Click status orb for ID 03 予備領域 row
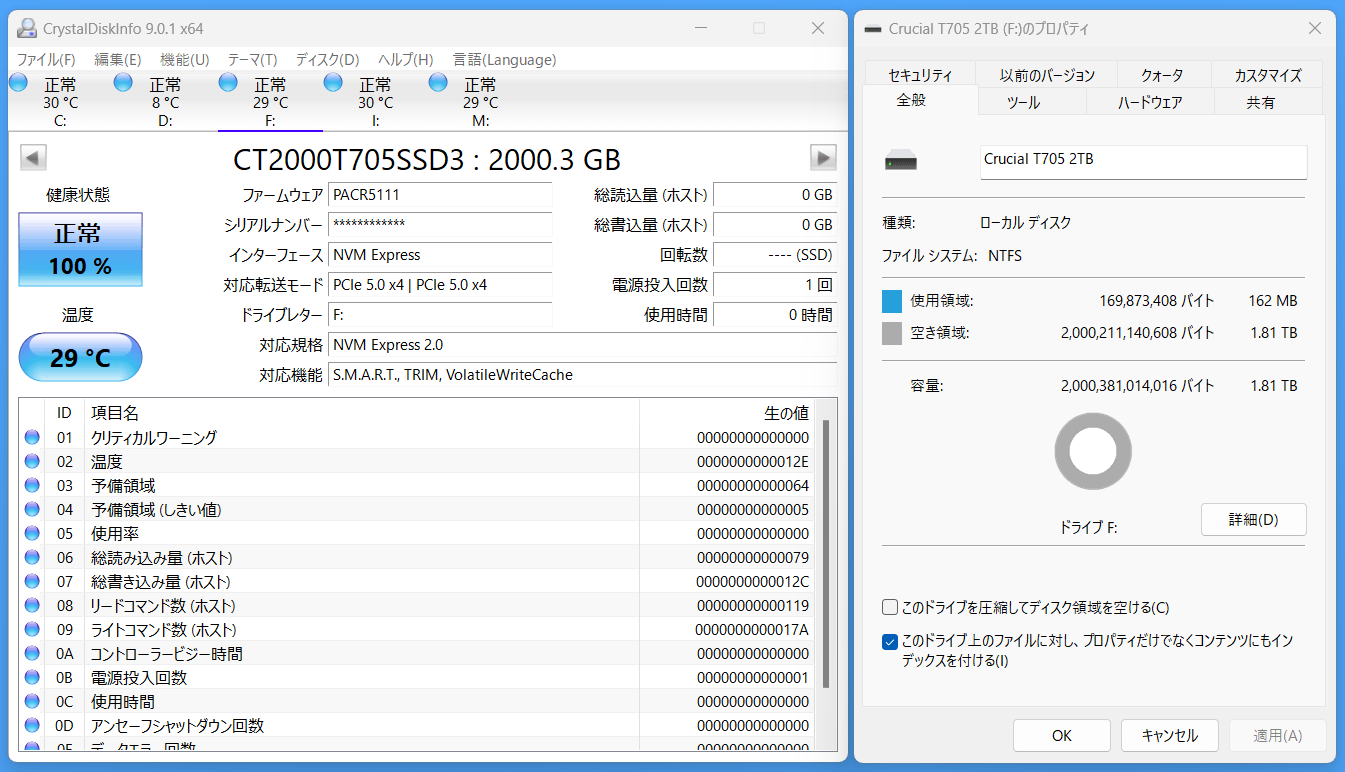This screenshot has width=1345, height=772. click(x=32, y=485)
